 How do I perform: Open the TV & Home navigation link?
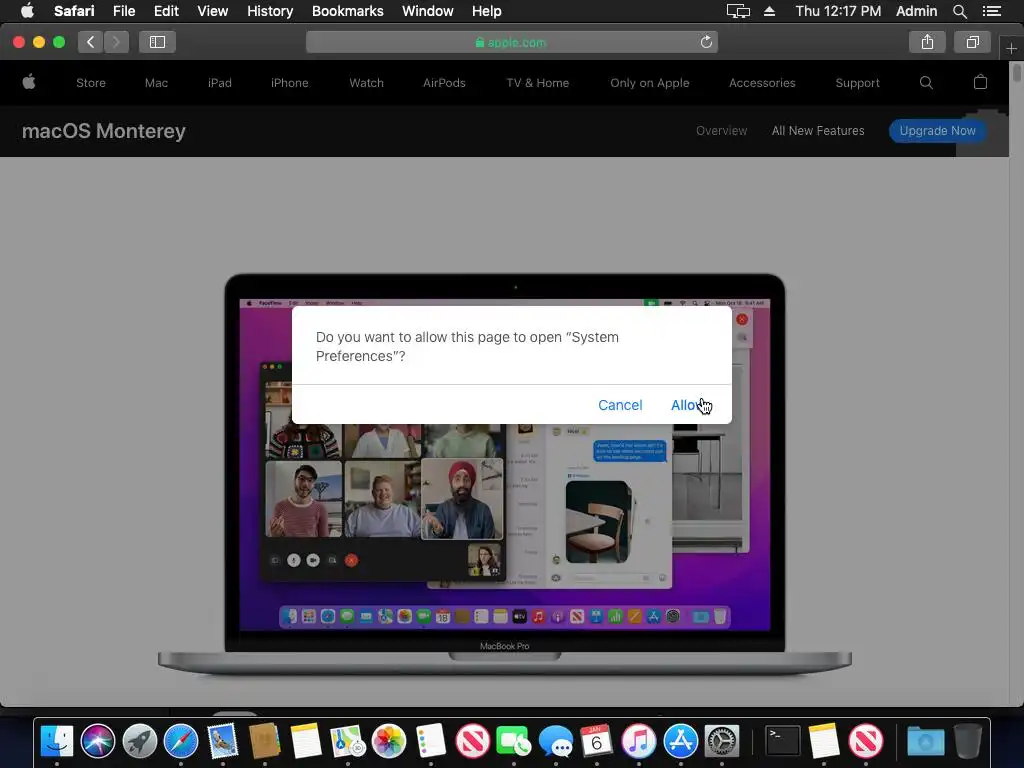pos(537,83)
